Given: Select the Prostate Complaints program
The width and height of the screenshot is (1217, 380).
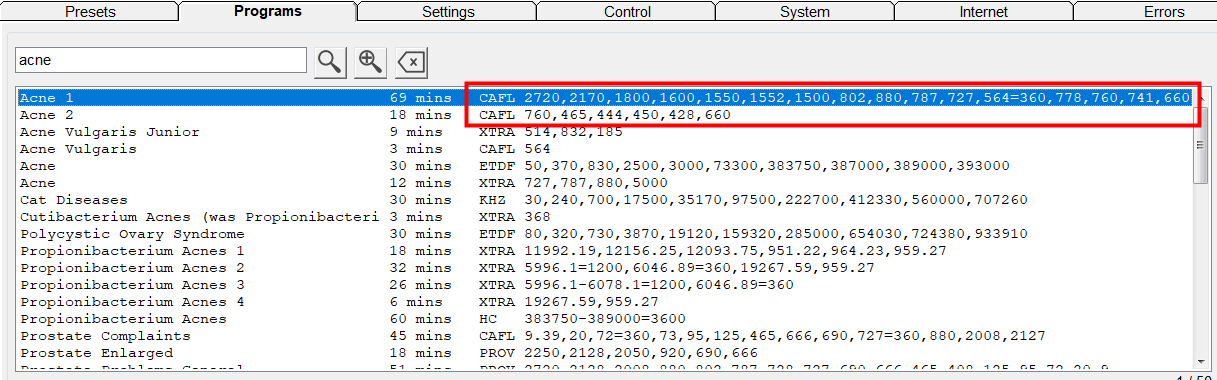Looking at the screenshot, I should coord(606,336).
